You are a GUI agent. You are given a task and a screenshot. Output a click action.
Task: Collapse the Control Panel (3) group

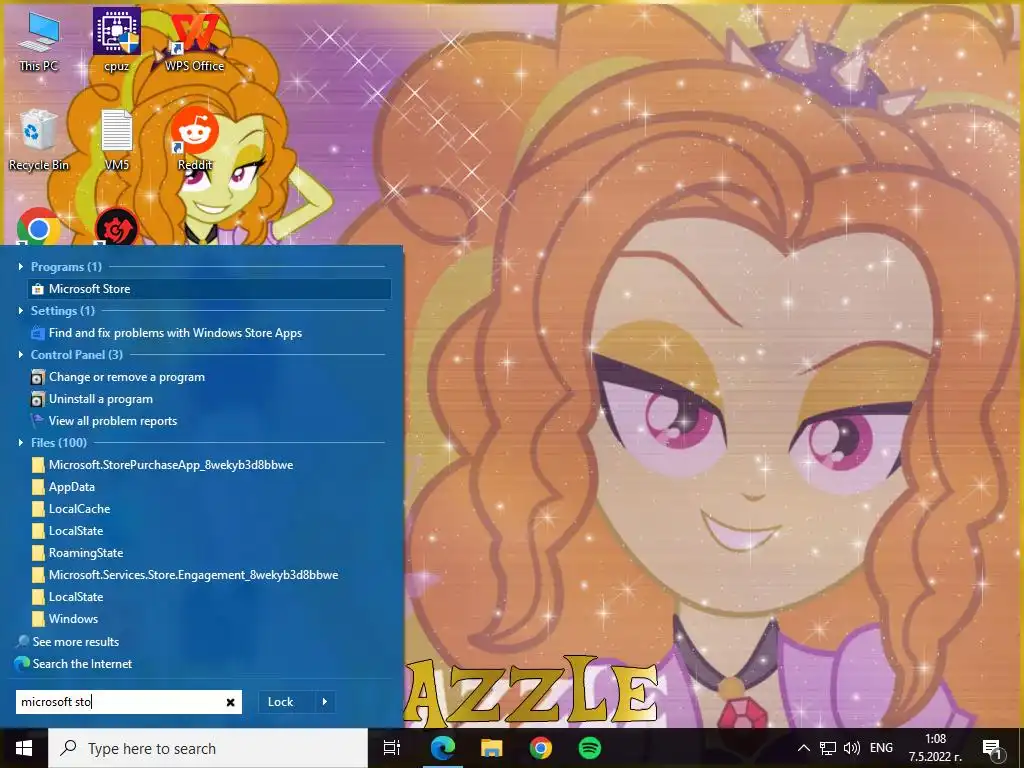[21, 355]
